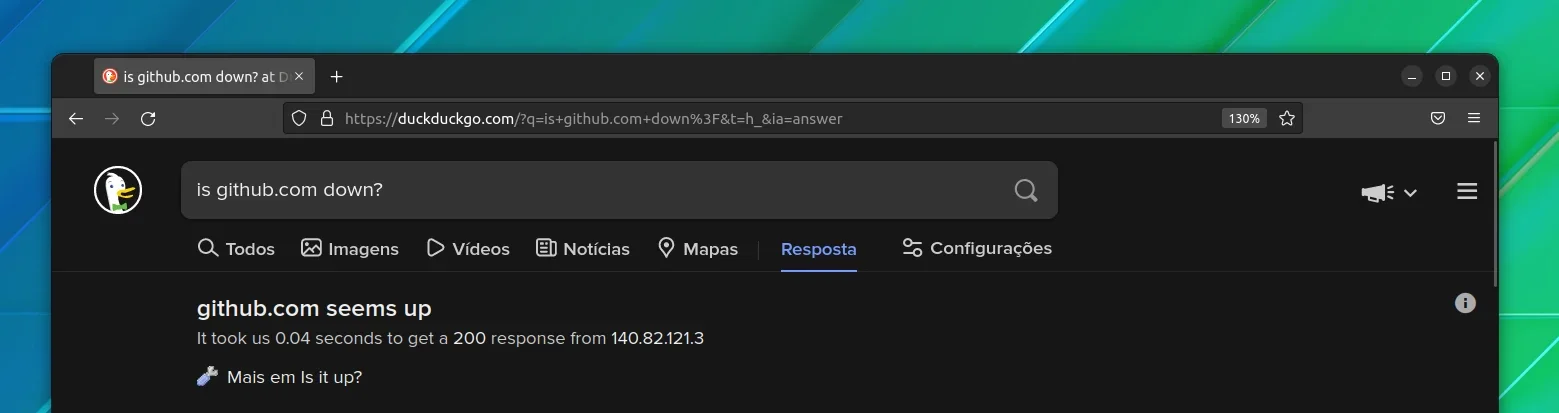Open the Mais em Is it up? link
The image size is (1559, 413).
(x=295, y=377)
